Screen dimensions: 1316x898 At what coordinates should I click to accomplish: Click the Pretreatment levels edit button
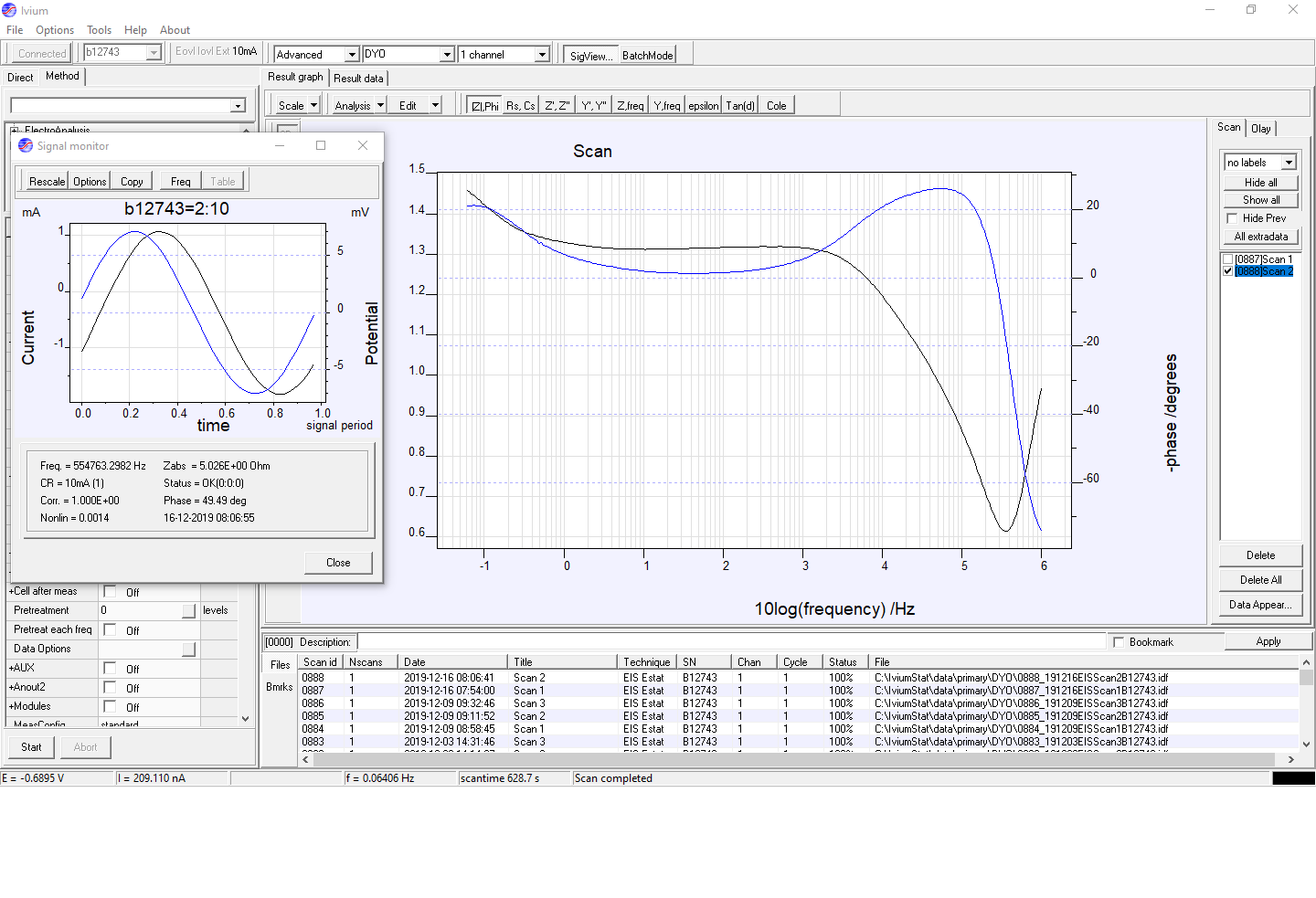188,610
